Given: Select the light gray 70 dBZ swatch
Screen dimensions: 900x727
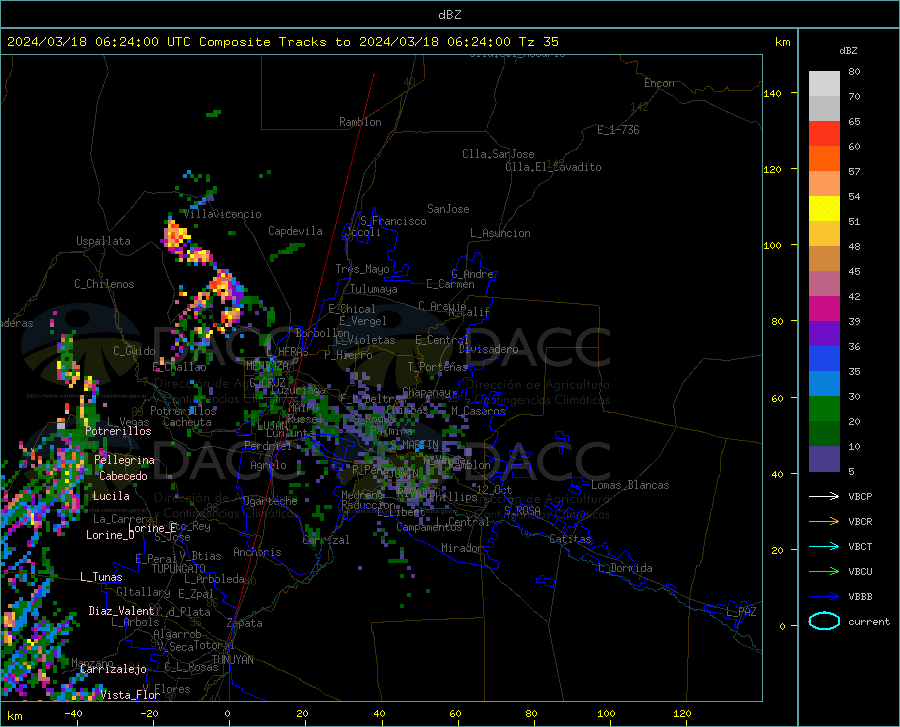Looking at the screenshot, I should point(824,84).
